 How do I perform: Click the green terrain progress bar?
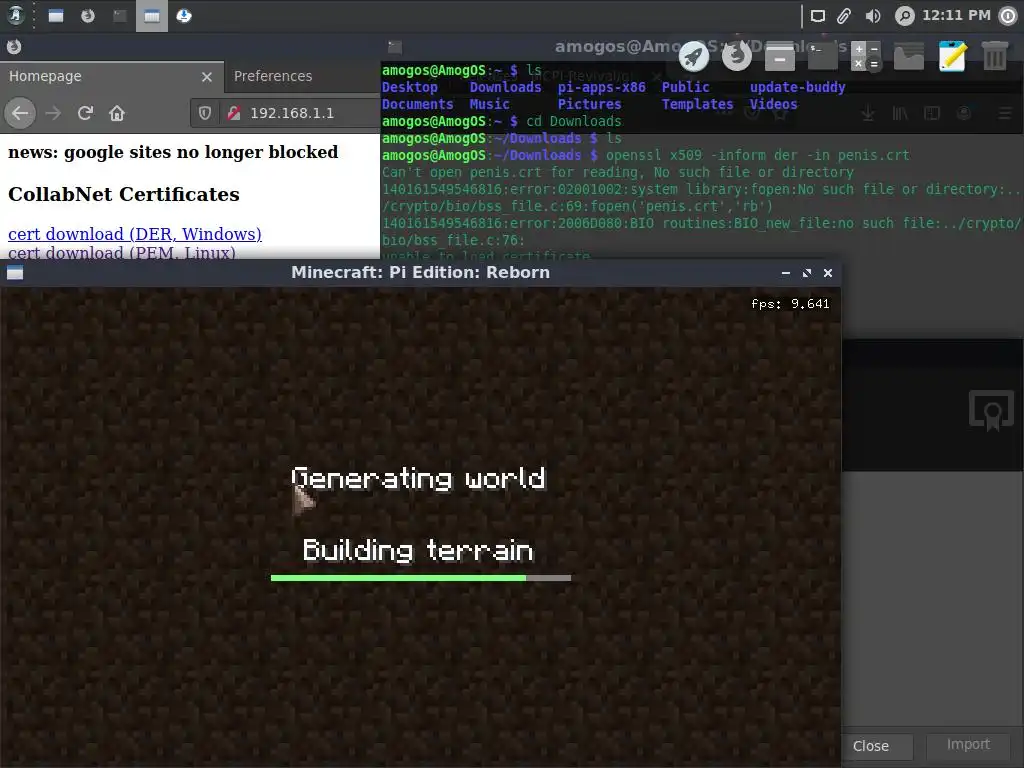coord(421,578)
